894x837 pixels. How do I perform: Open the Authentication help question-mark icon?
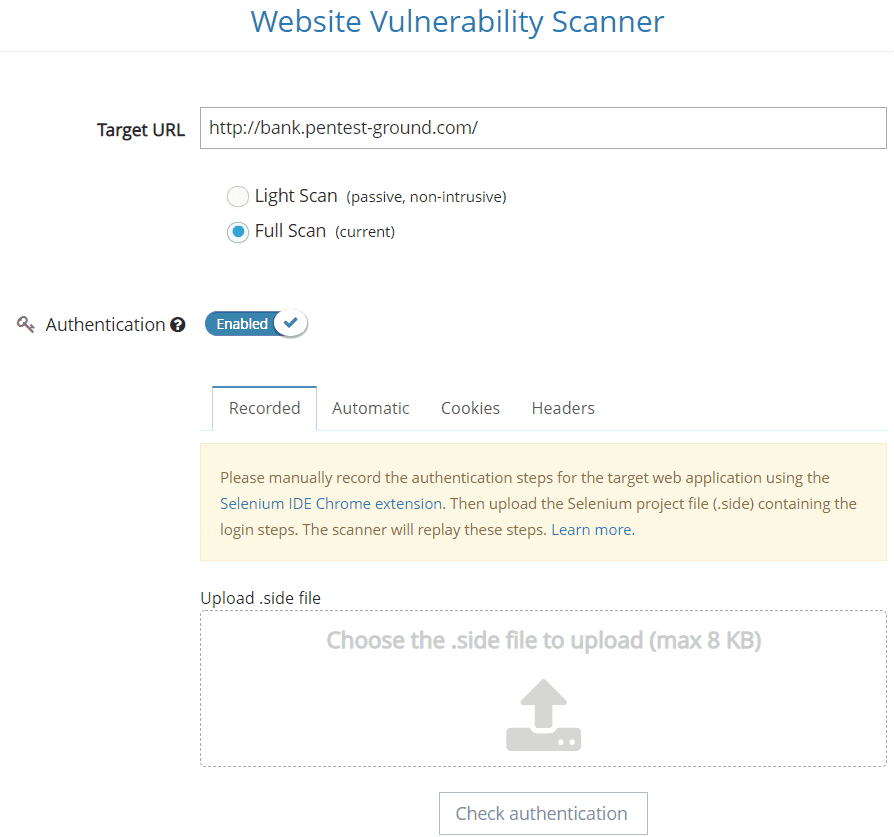point(177,324)
